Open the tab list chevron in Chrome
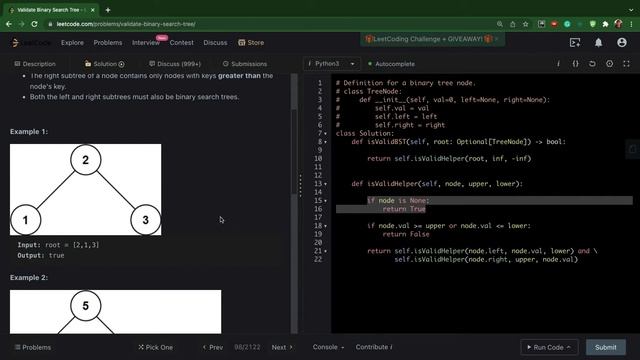 (x=631, y=10)
